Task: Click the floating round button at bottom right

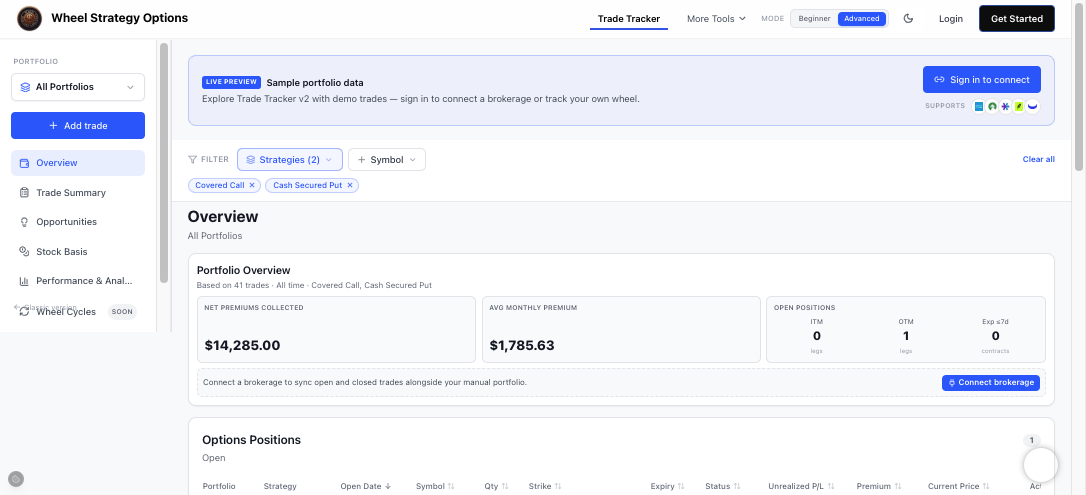Action: coord(1040,465)
